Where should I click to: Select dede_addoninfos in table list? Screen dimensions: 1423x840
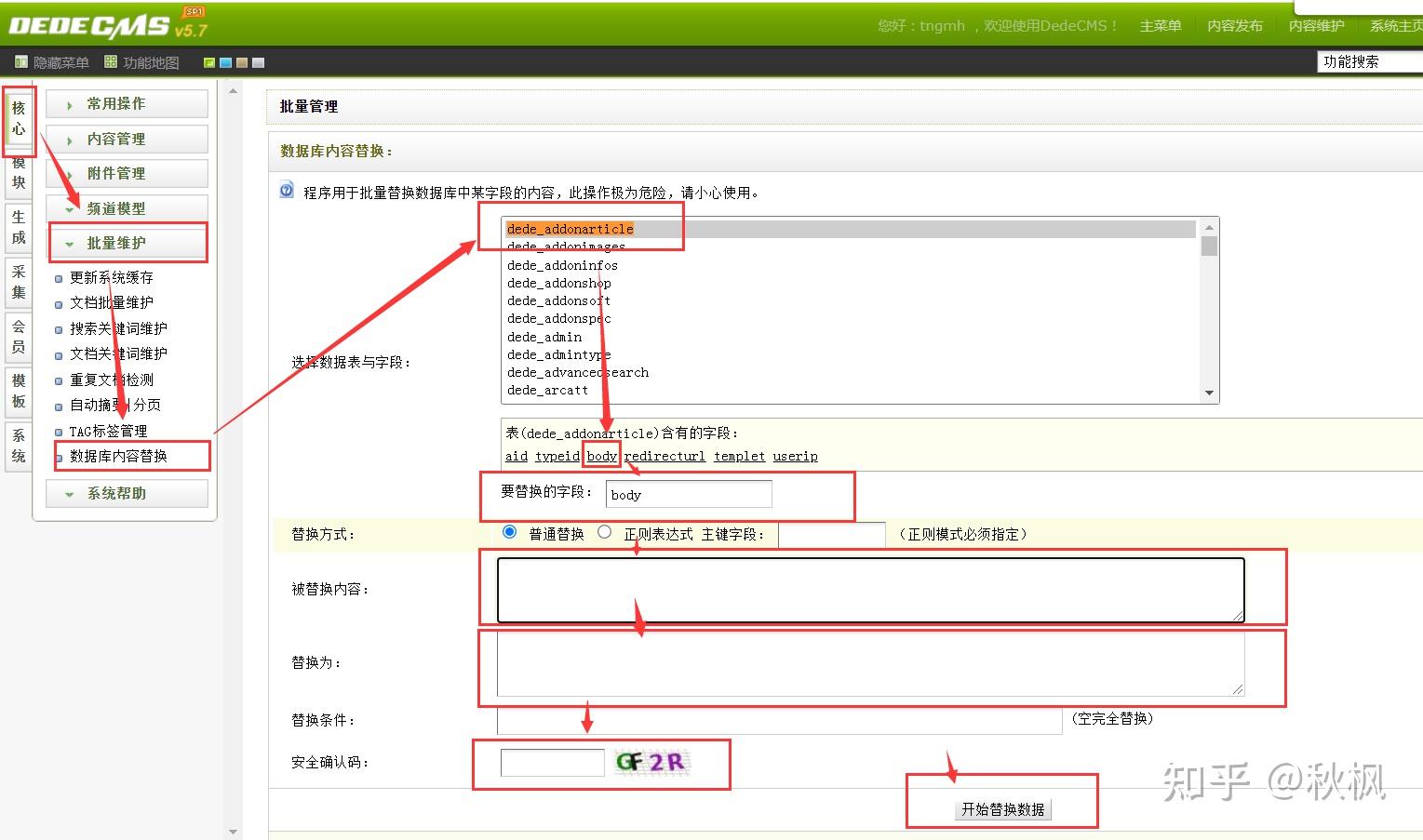point(850,265)
